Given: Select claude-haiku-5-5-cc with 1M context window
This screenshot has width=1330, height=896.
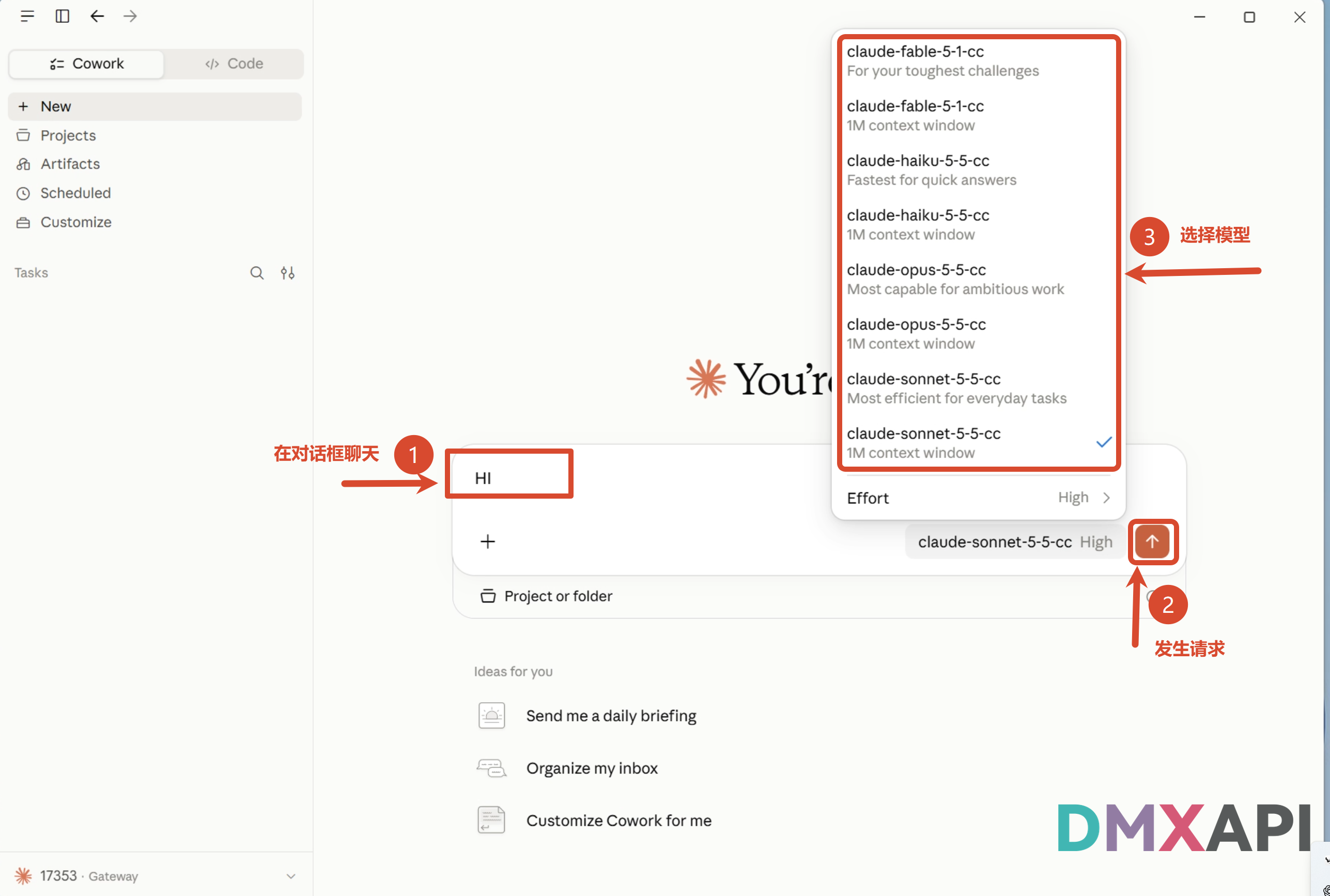Looking at the screenshot, I should pyautogui.click(x=979, y=225).
